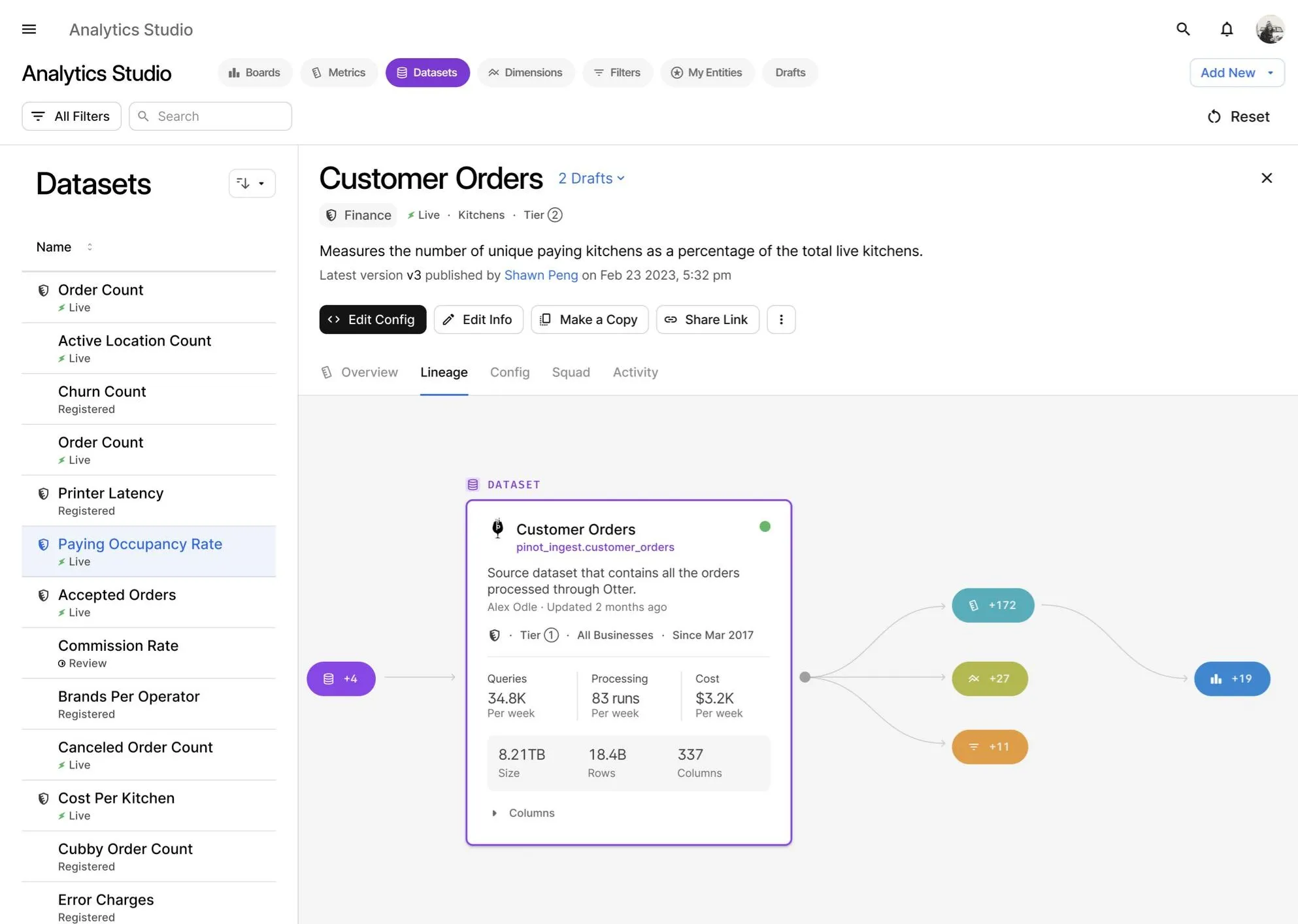Select Cost Per Kitchen row
1298x924 pixels.
pos(148,806)
